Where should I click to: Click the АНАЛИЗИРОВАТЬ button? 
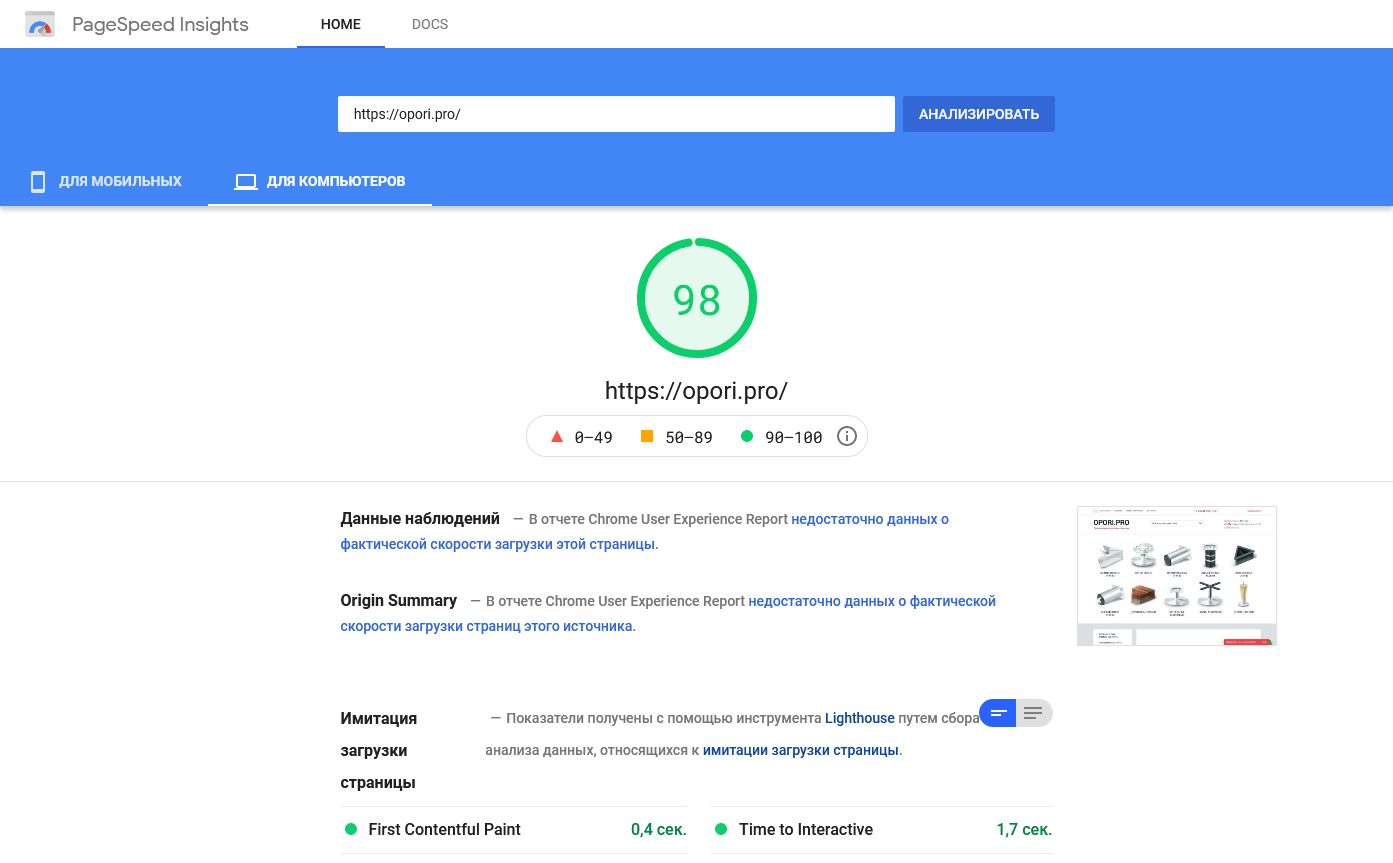tap(979, 114)
